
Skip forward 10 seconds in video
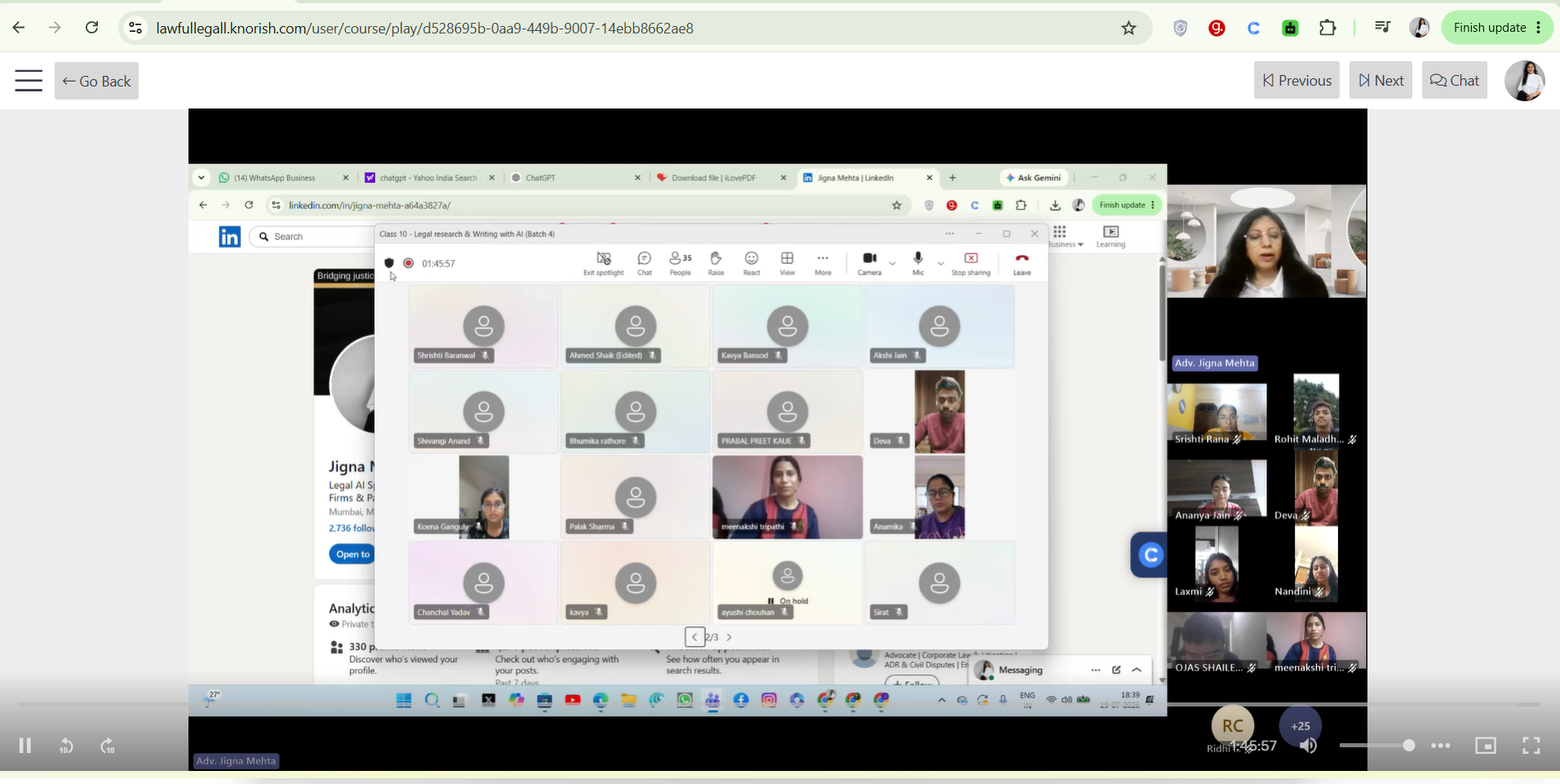point(108,746)
